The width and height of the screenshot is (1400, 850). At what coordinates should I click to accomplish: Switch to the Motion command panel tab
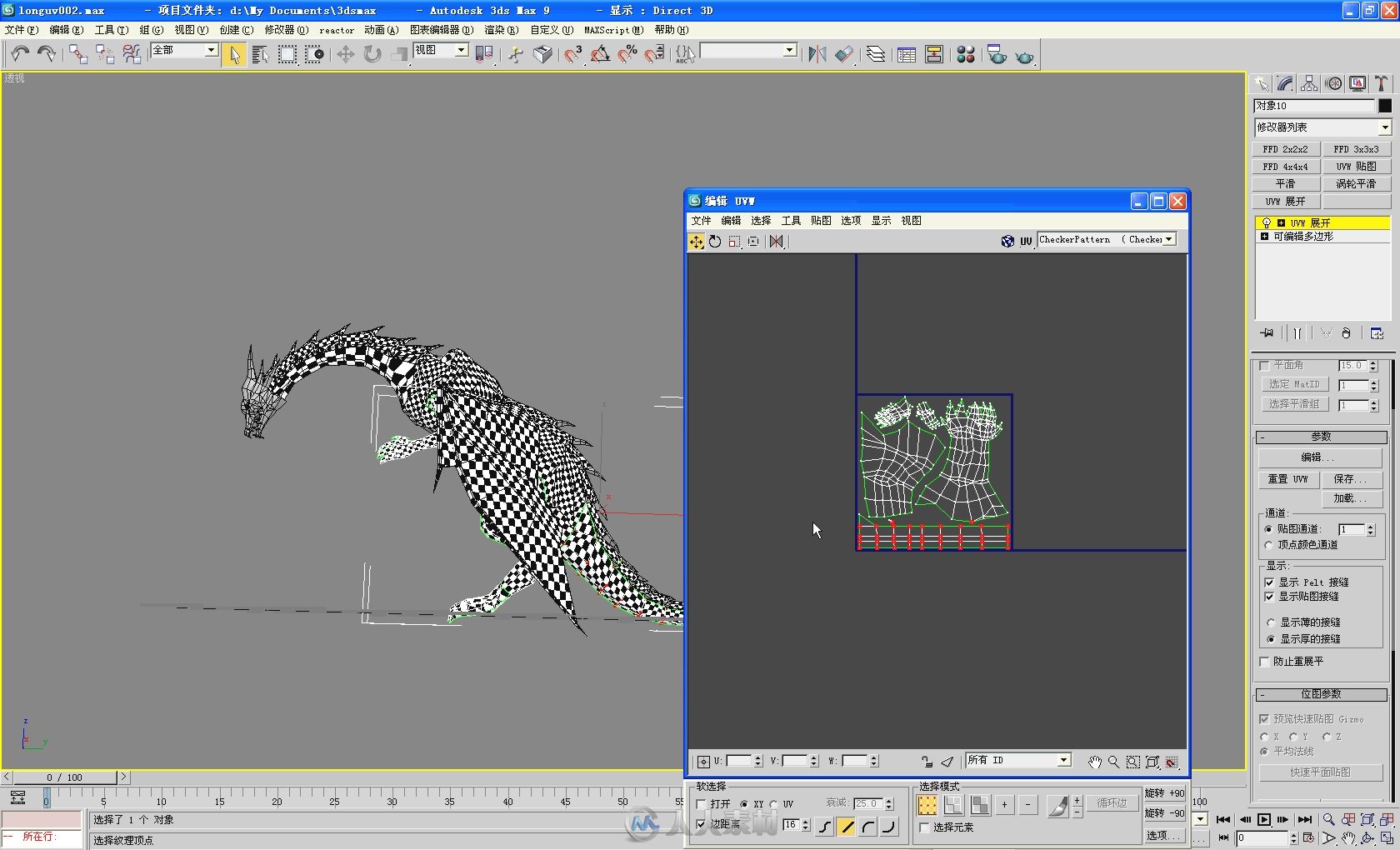[x=1334, y=83]
